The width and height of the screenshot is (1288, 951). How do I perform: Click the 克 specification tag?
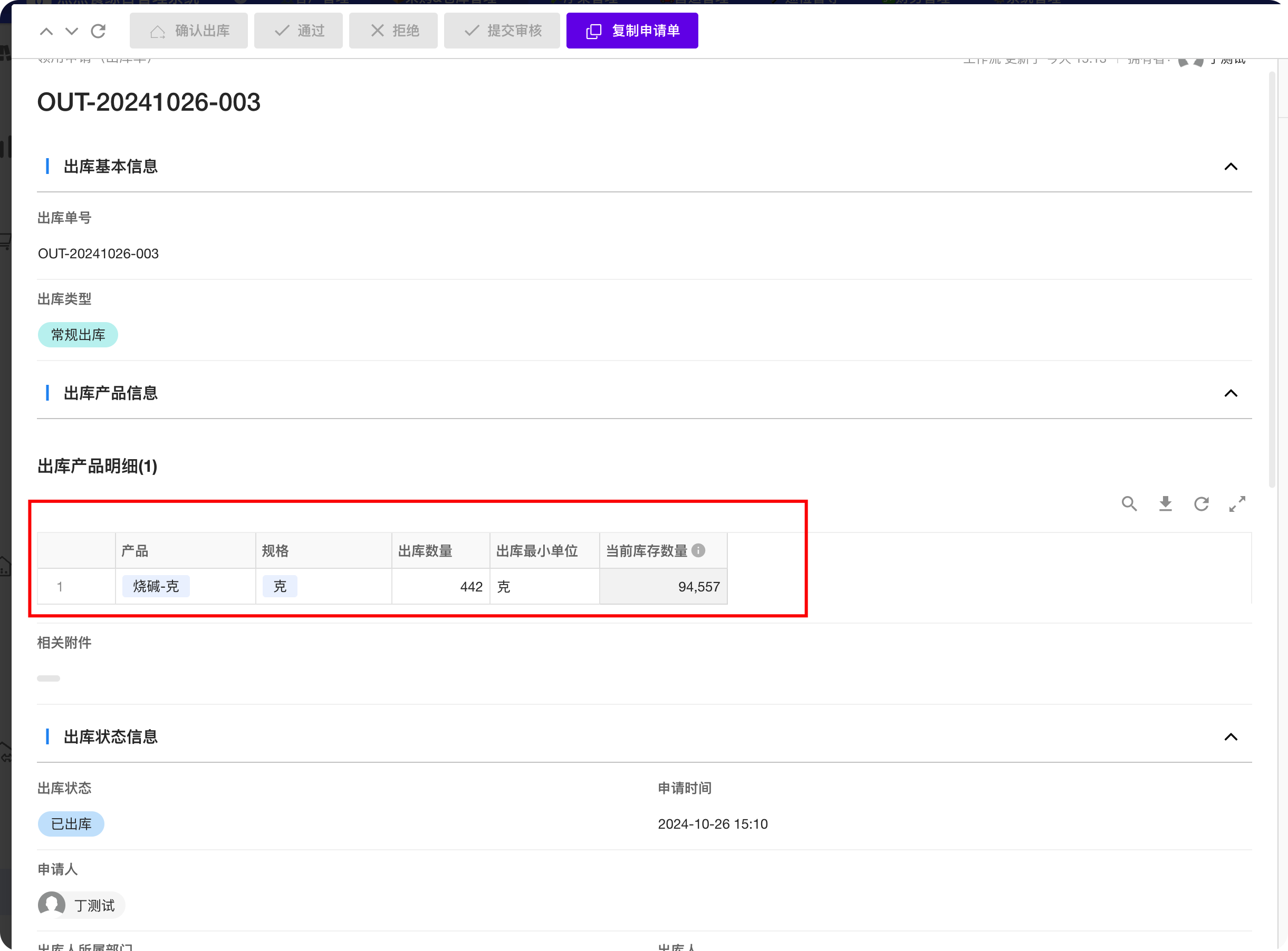[280, 587]
